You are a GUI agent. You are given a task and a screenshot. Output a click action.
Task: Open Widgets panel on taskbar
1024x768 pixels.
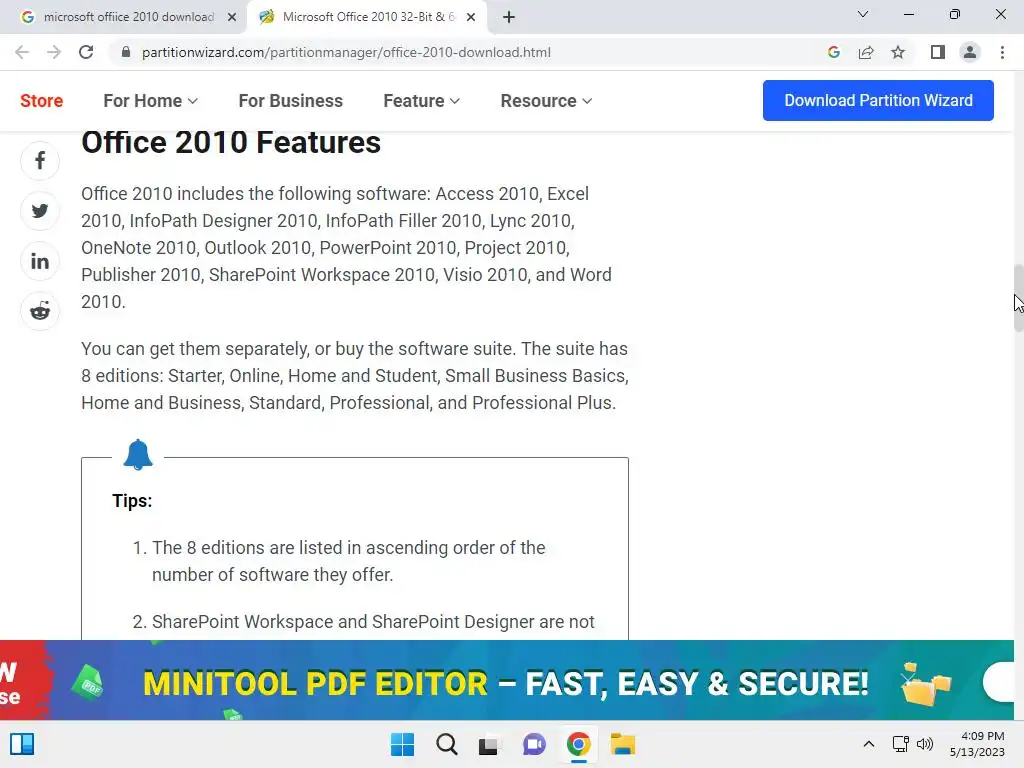(x=22, y=744)
